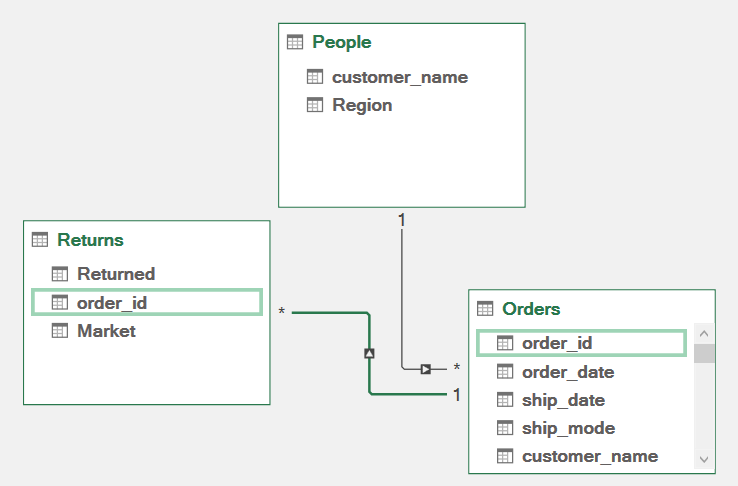Click the icon beside the ship_mode field
738x486 pixels.
point(505,428)
